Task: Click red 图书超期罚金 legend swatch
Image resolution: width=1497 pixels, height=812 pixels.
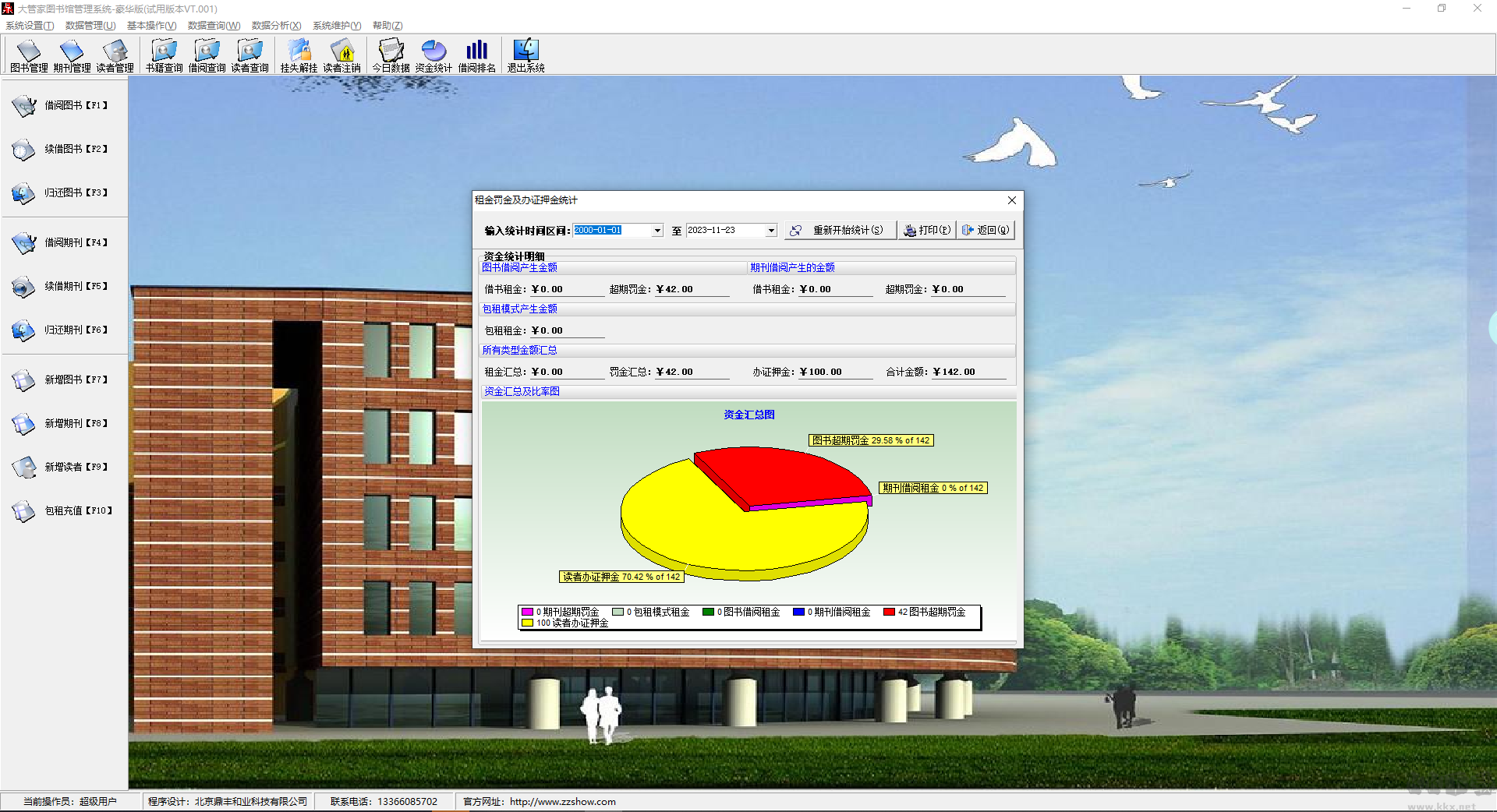Action: [889, 612]
